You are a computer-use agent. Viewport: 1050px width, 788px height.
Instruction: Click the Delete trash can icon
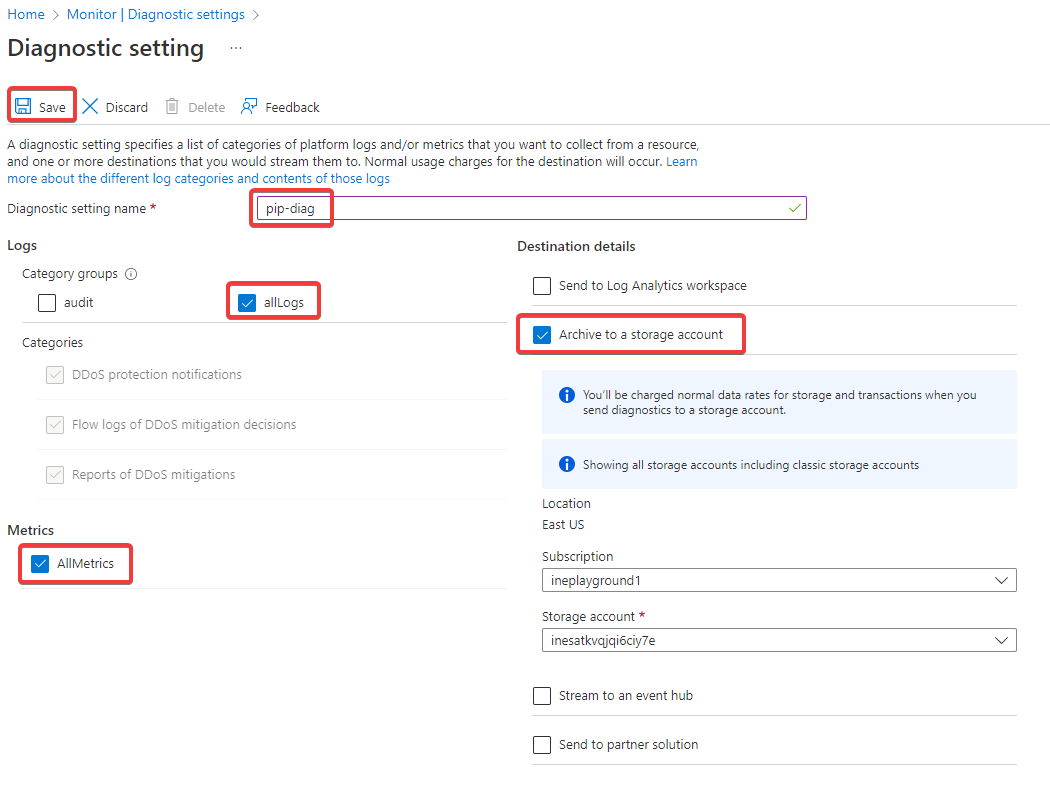[x=172, y=107]
